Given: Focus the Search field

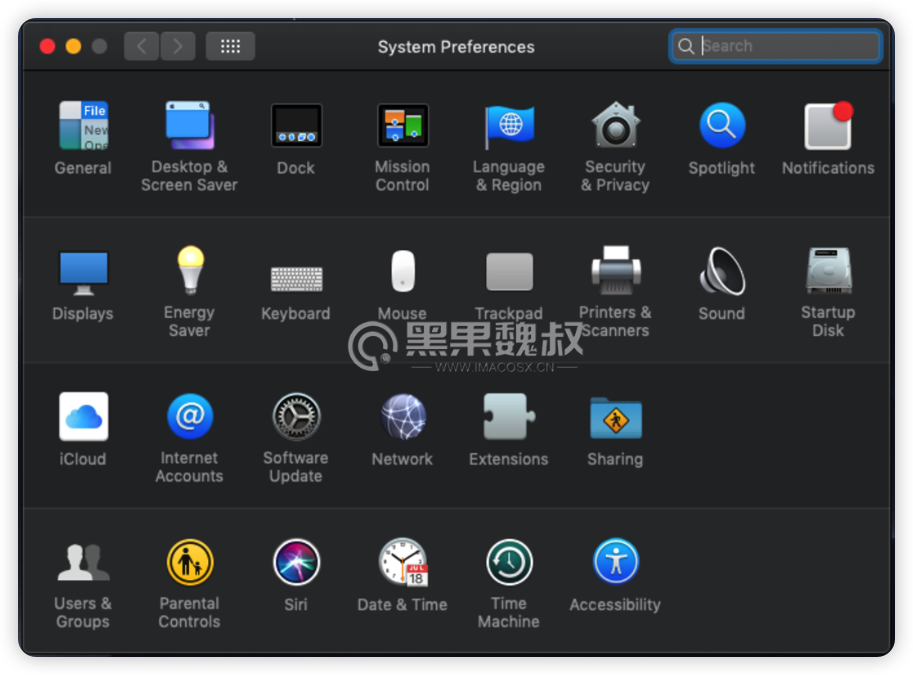Looking at the screenshot, I should click(776, 46).
